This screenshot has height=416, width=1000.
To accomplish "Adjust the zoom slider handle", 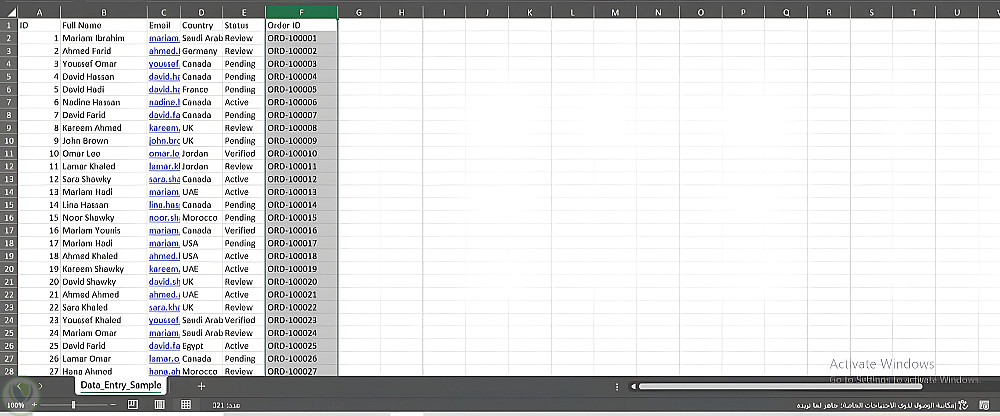I will [x=74, y=405].
